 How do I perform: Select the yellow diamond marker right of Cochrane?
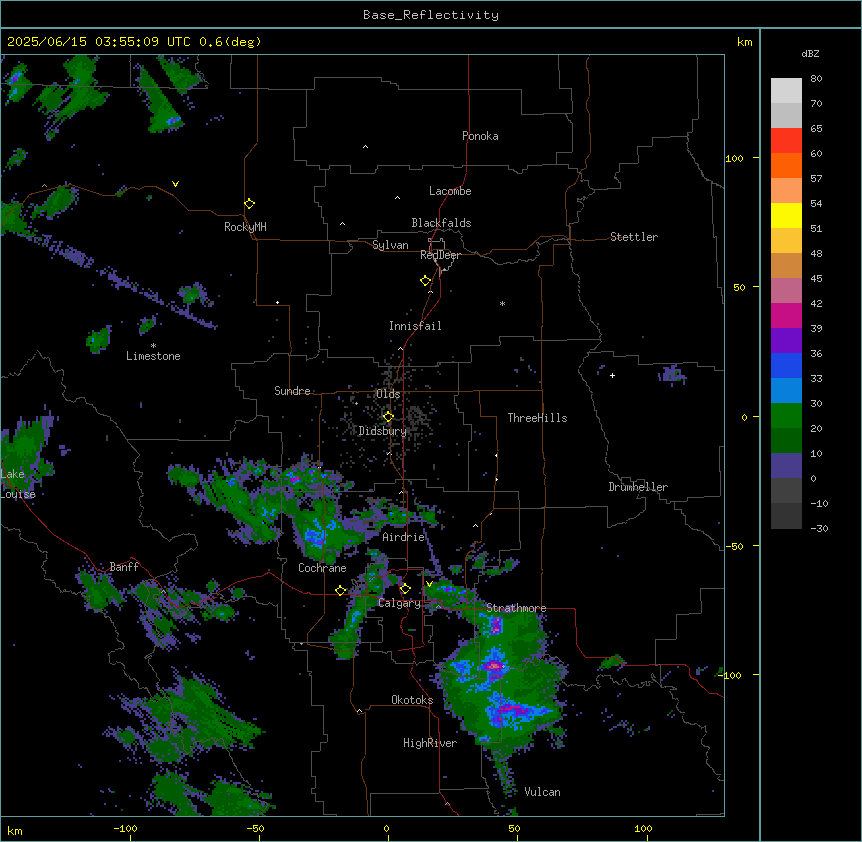click(340, 591)
